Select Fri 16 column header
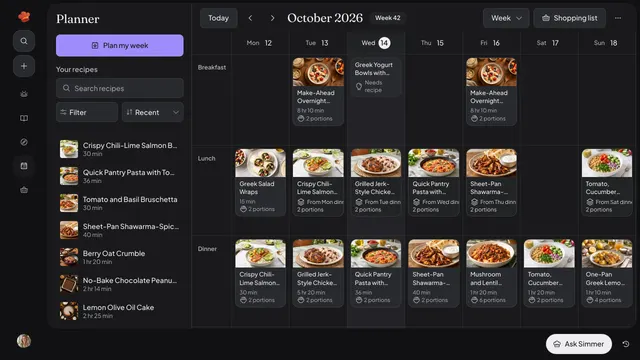 tap(490, 43)
